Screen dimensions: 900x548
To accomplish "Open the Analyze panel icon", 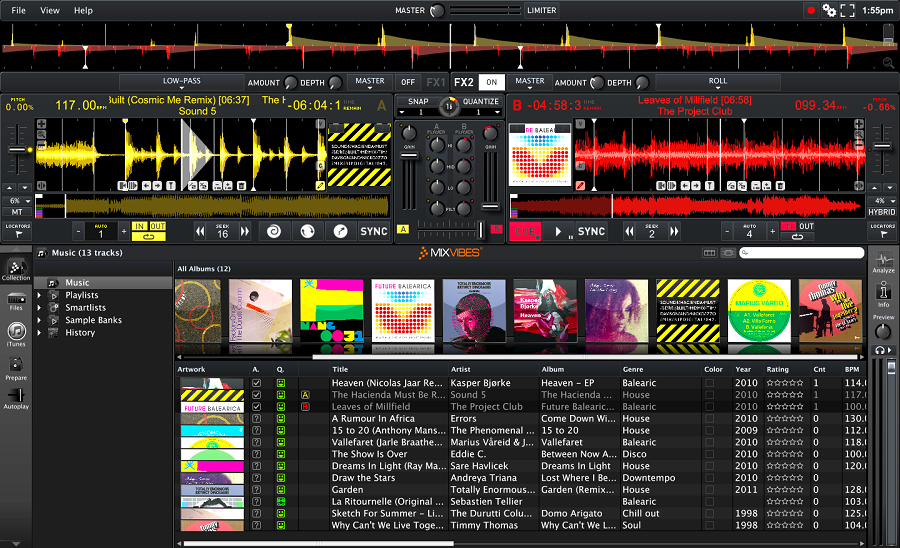I will coord(883,262).
